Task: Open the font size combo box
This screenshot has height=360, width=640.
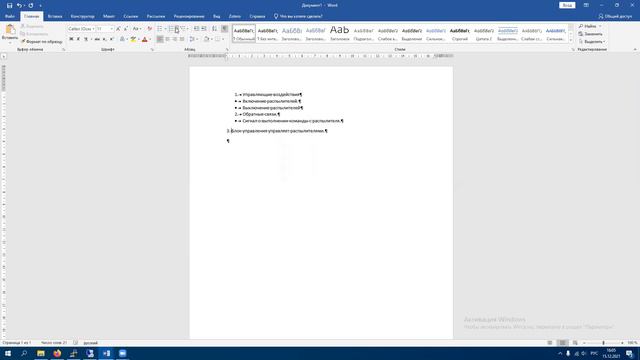Action: [x=104, y=29]
